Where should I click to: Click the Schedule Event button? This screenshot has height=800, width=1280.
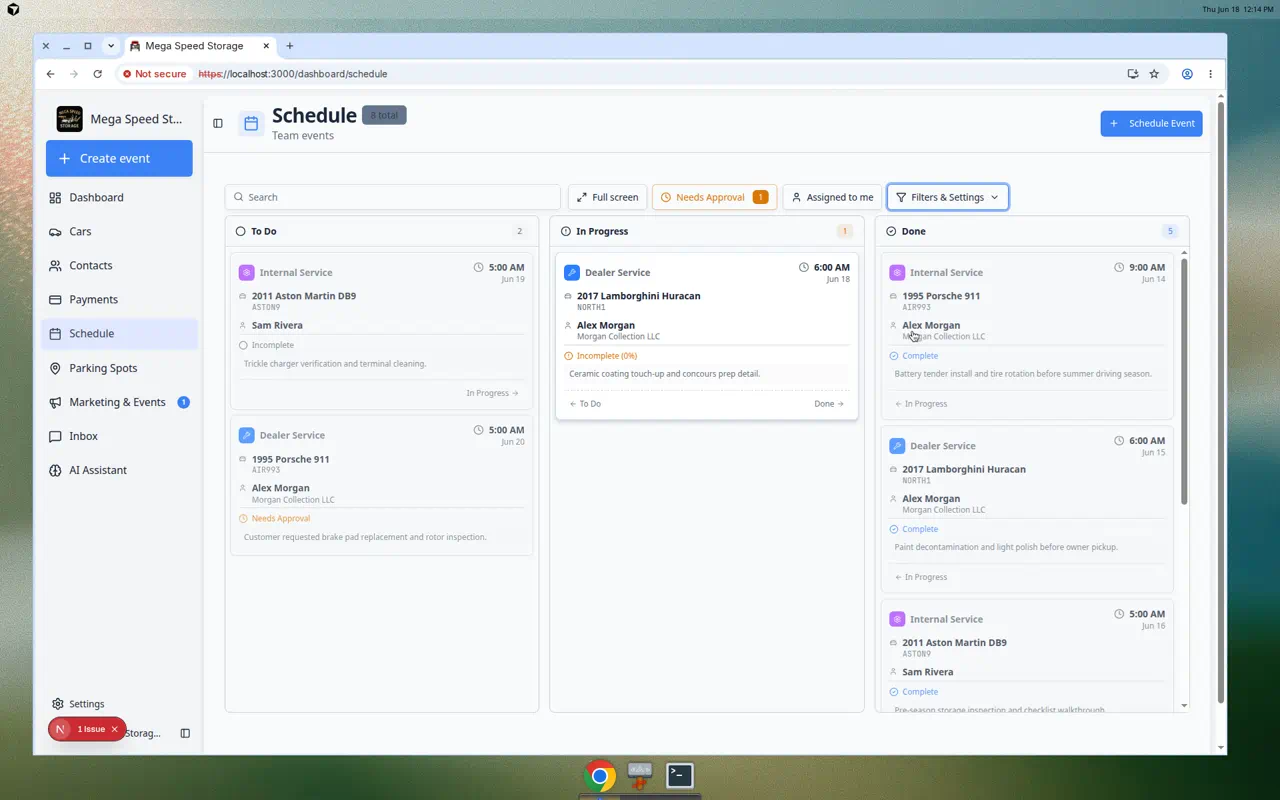click(x=1151, y=123)
